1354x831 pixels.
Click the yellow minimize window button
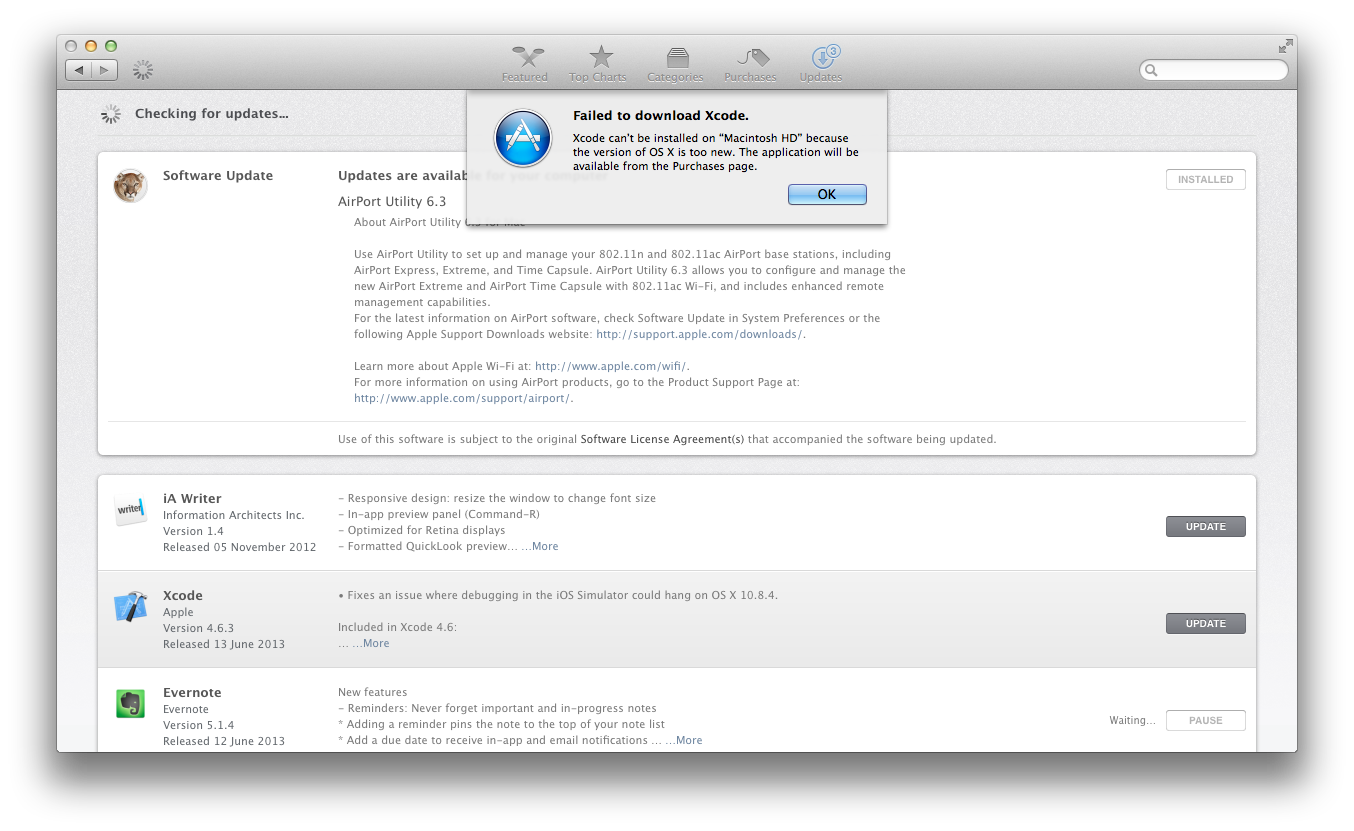coord(91,46)
